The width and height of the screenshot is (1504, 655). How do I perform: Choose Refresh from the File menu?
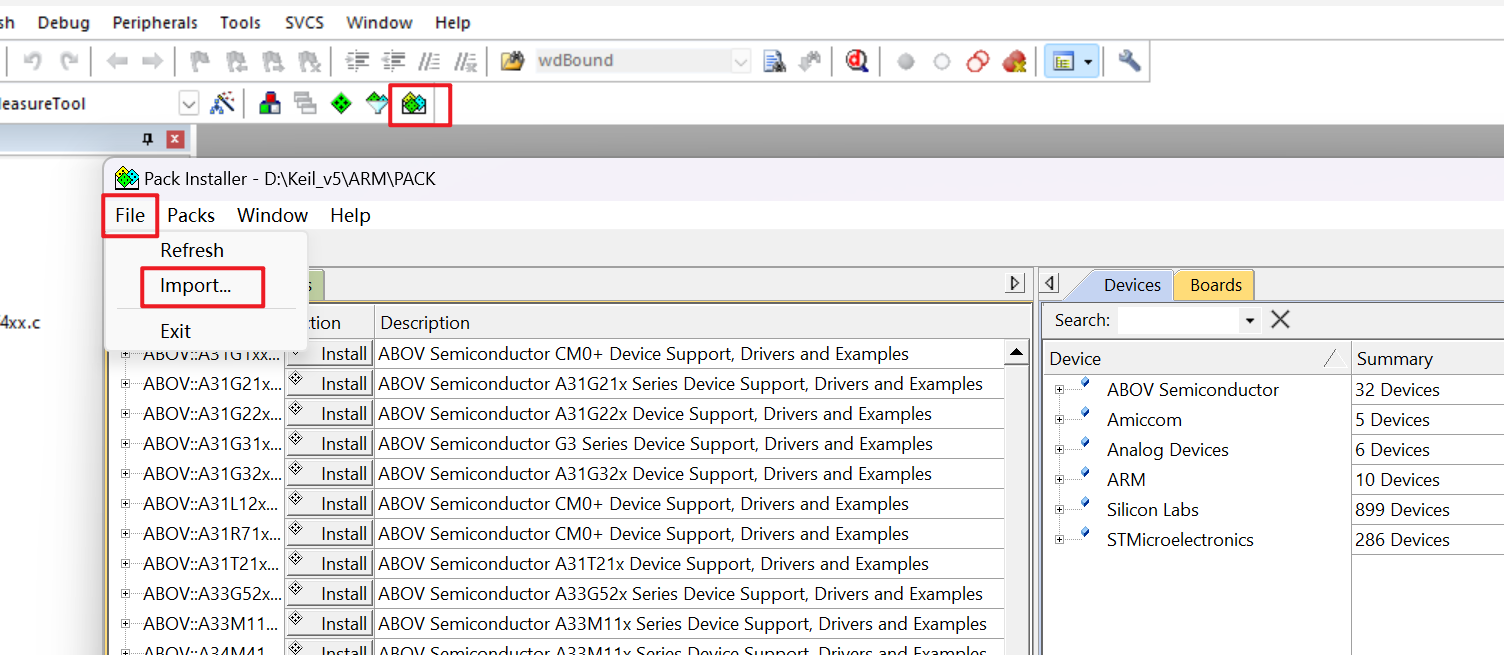pyautogui.click(x=192, y=250)
